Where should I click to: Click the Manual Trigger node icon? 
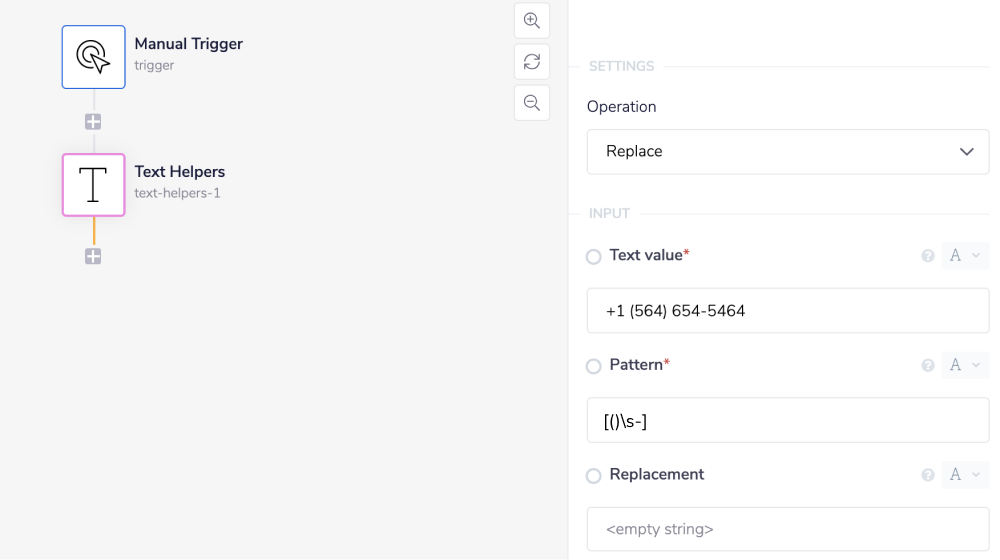coord(93,57)
